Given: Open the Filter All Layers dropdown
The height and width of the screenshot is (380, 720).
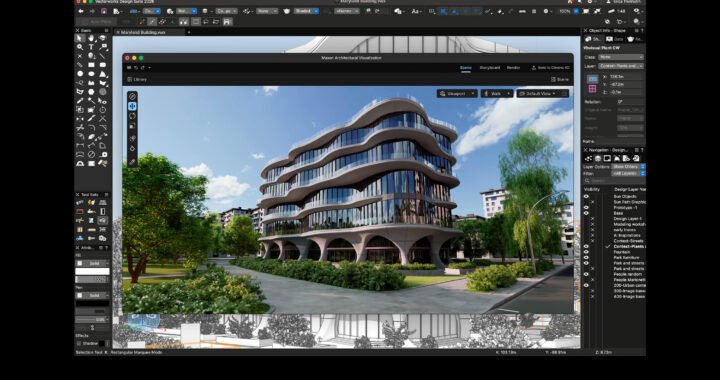Looking at the screenshot, I should click(x=628, y=173).
